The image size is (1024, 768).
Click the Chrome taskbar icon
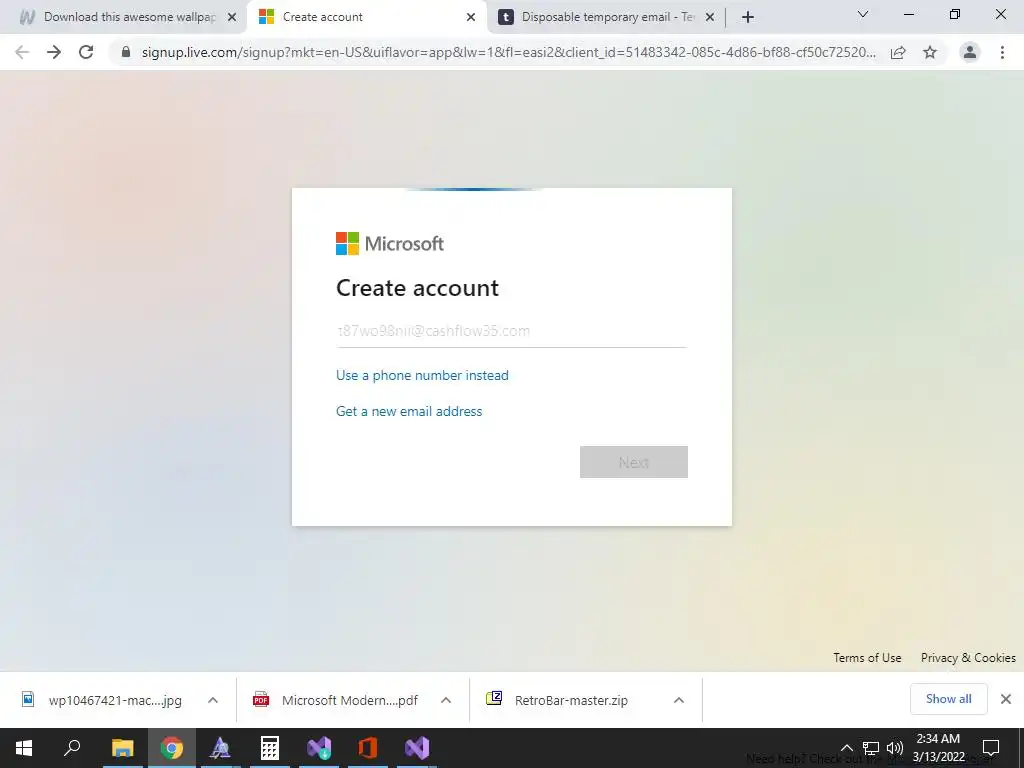click(172, 748)
